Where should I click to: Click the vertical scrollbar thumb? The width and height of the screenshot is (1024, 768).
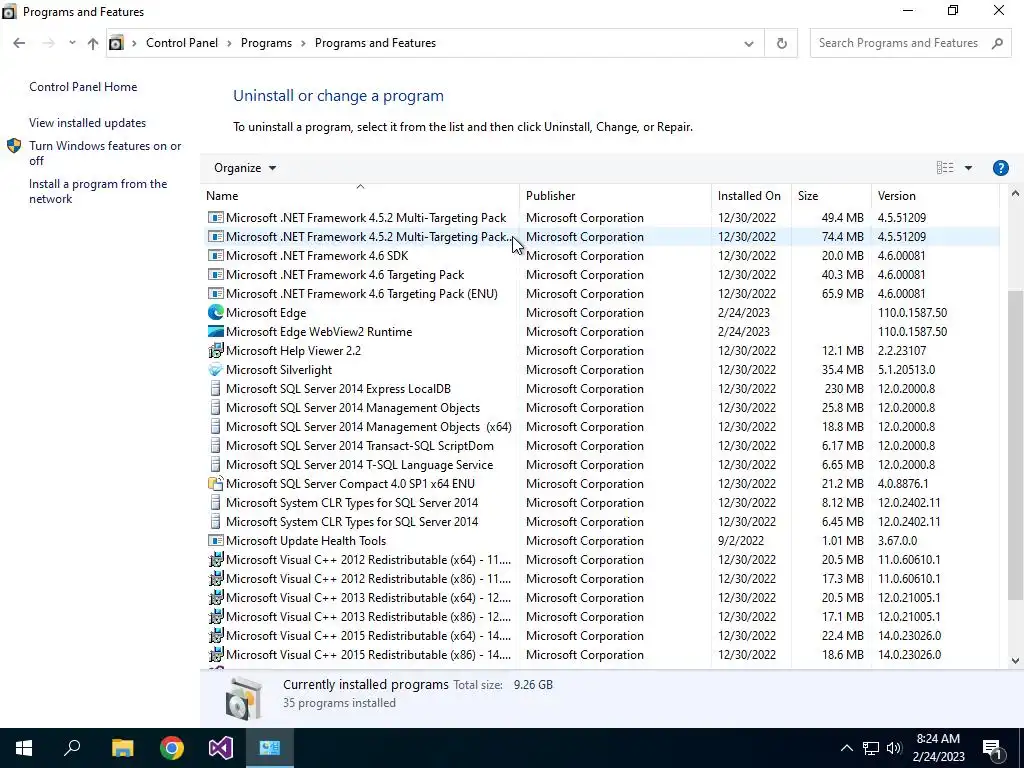click(x=1015, y=444)
